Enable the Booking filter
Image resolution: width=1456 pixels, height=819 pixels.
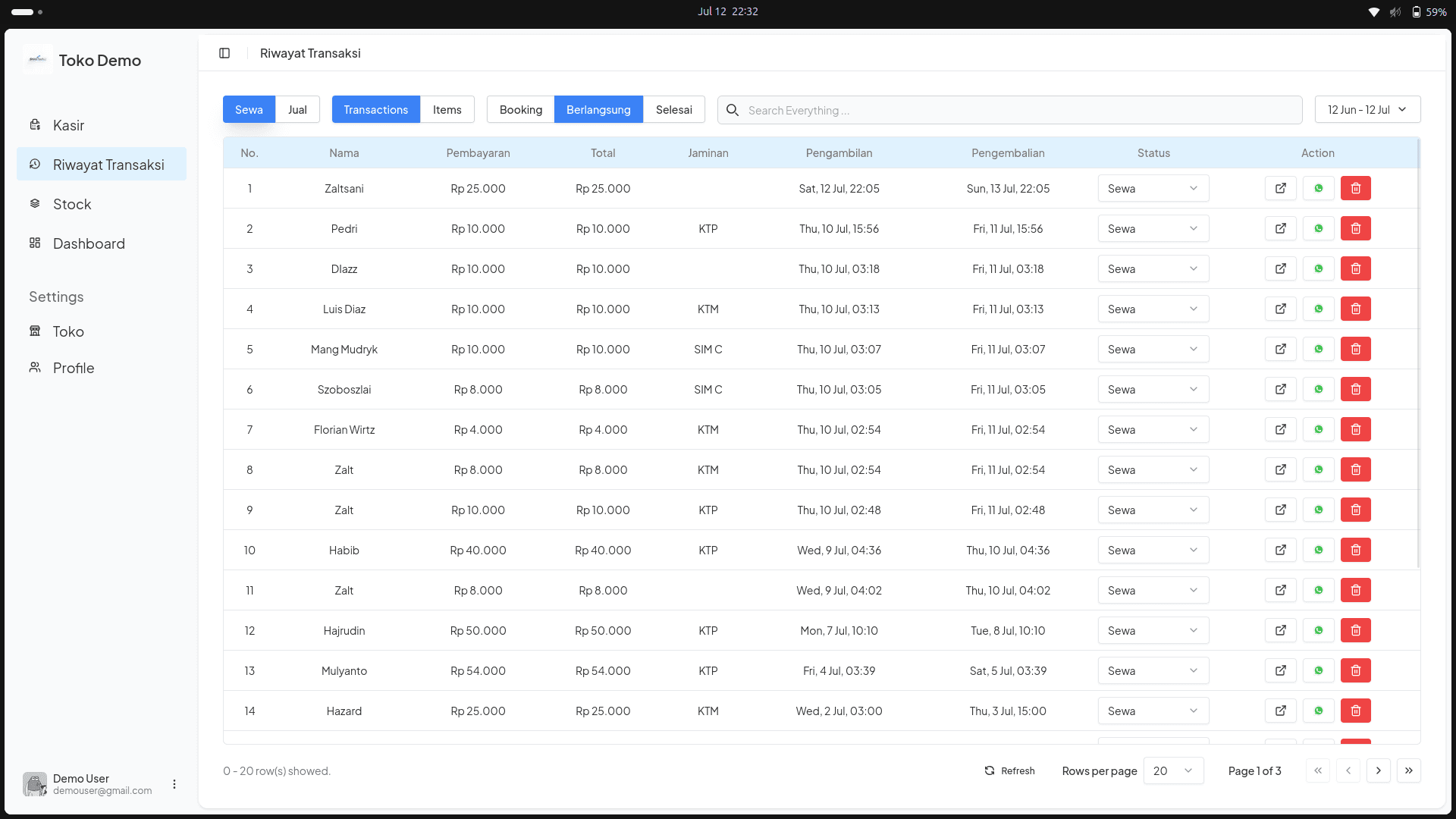520,109
